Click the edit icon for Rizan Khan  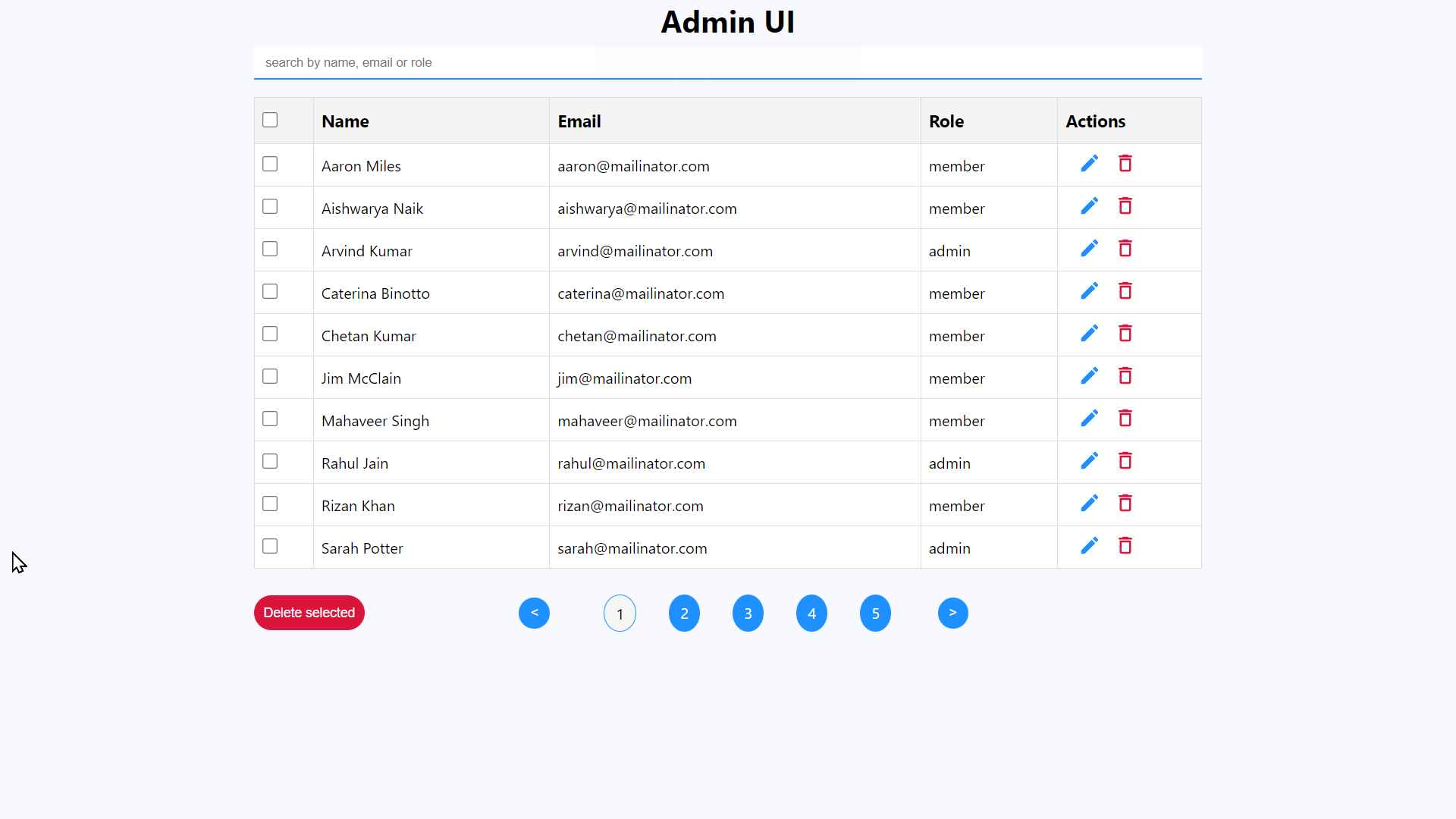point(1089,503)
